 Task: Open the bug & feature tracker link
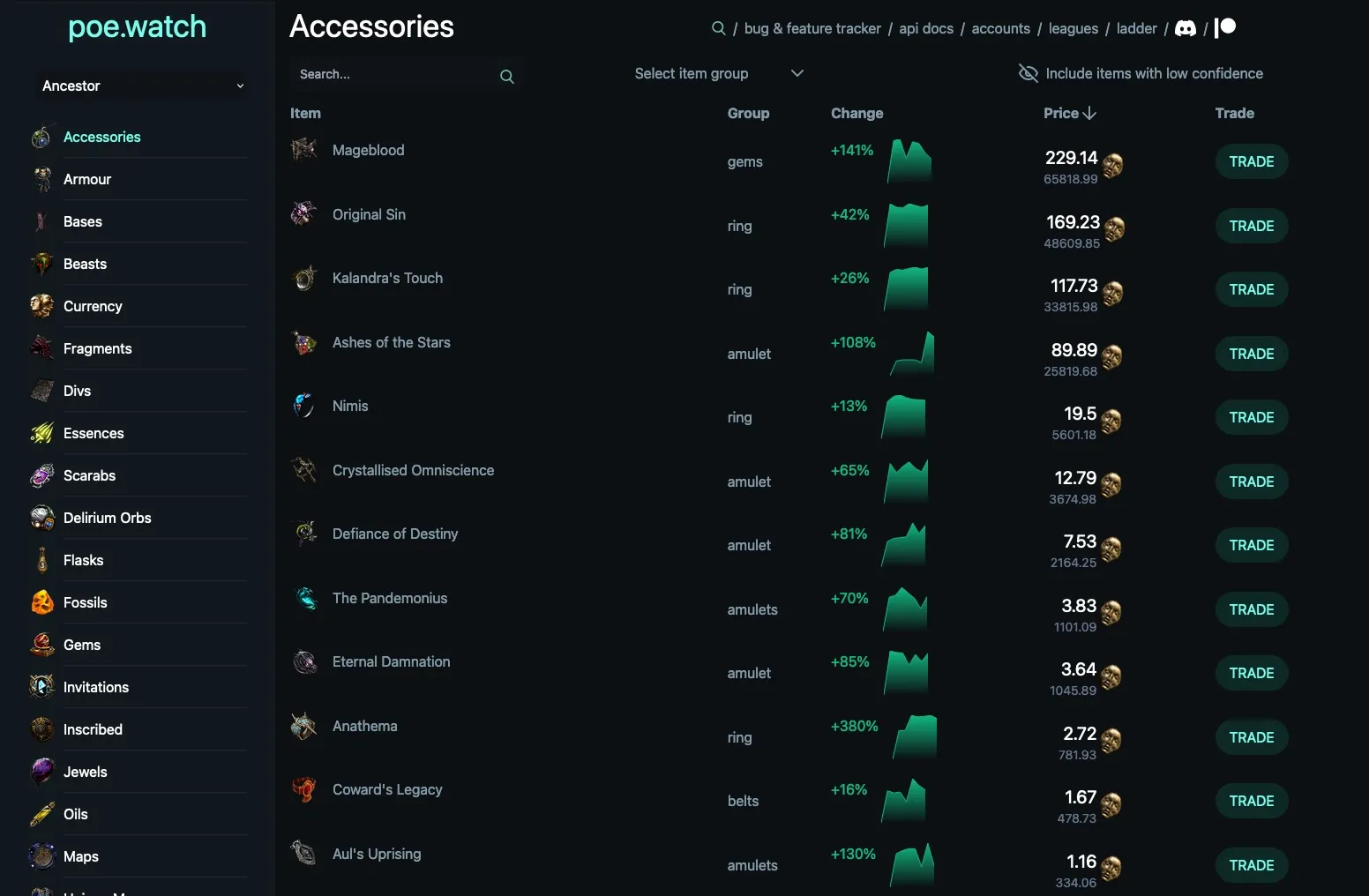[812, 28]
